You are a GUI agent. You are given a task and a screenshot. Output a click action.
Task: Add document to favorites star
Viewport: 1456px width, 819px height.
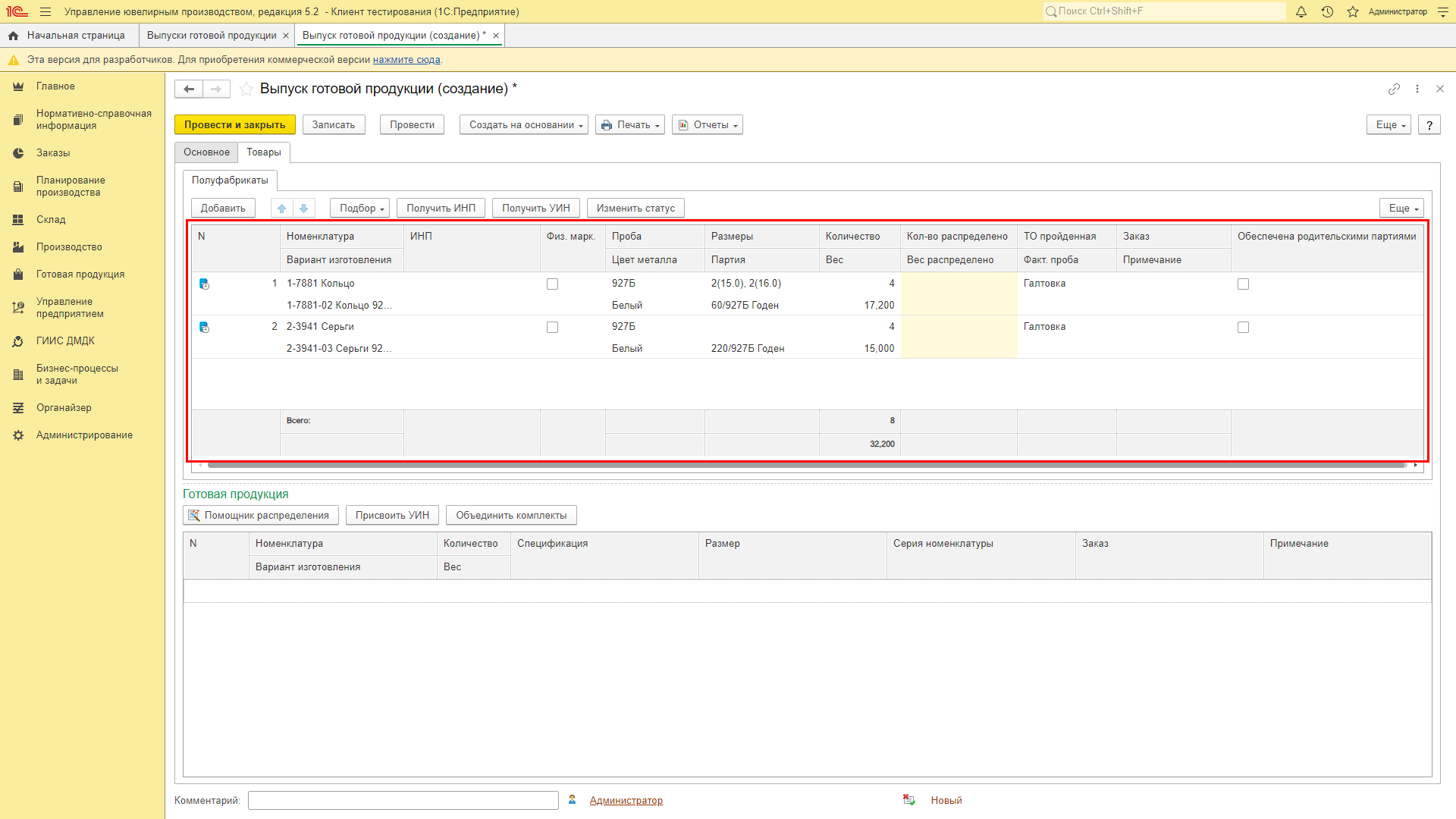[x=246, y=89]
